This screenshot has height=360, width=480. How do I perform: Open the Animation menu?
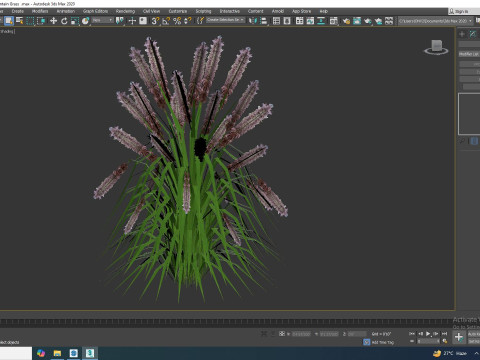[x=66, y=11]
